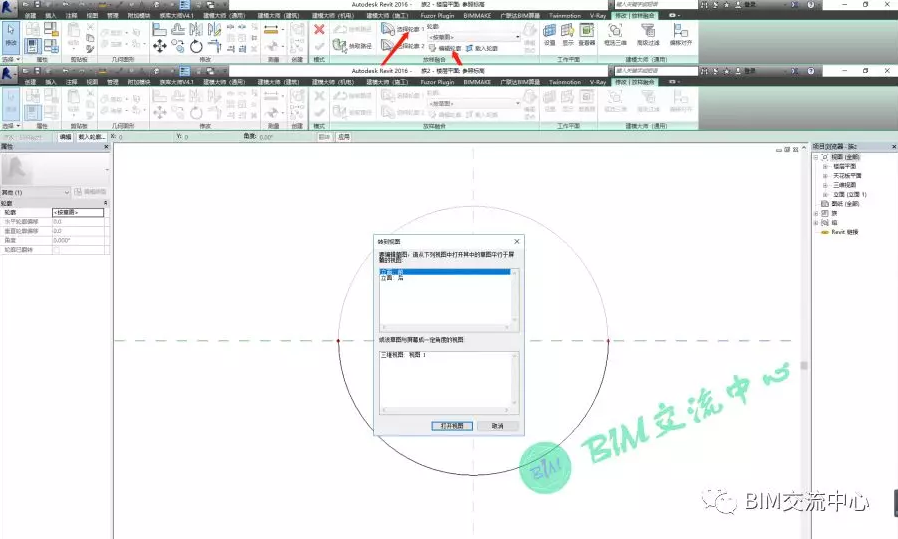
Task: Select the Modify arrow tool in upper ribbon
Action: click(11, 37)
